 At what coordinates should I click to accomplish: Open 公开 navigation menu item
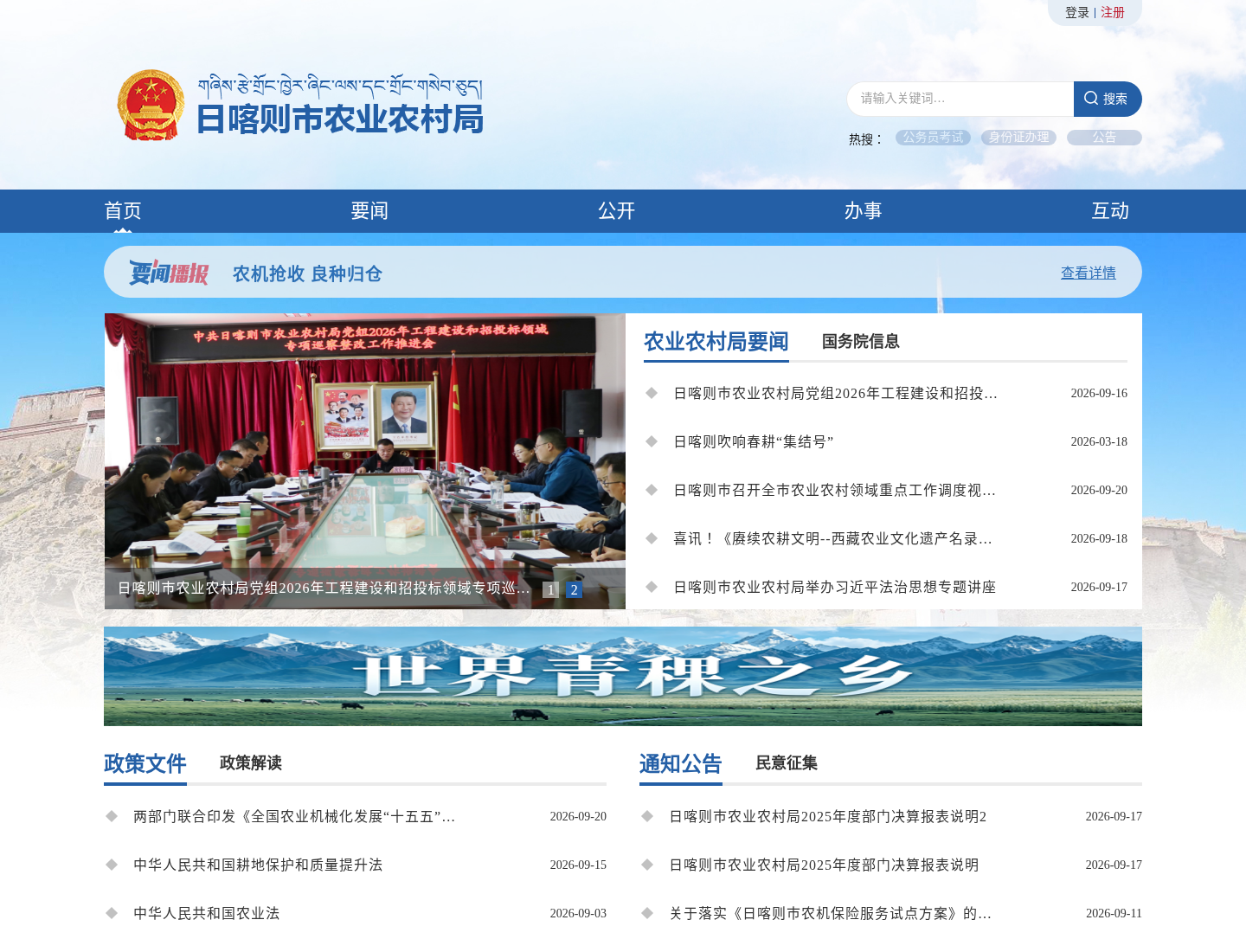click(x=617, y=211)
